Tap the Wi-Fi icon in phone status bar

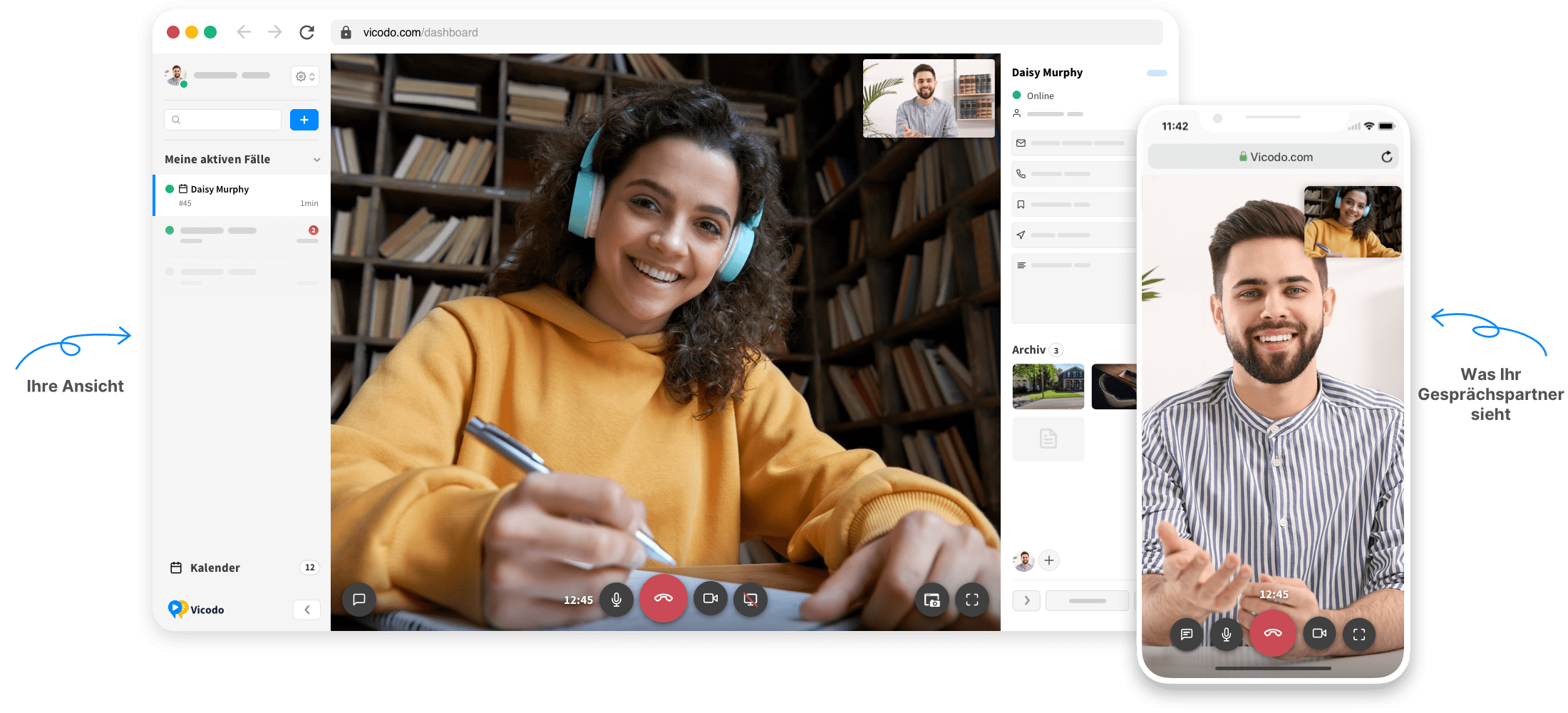[1369, 126]
